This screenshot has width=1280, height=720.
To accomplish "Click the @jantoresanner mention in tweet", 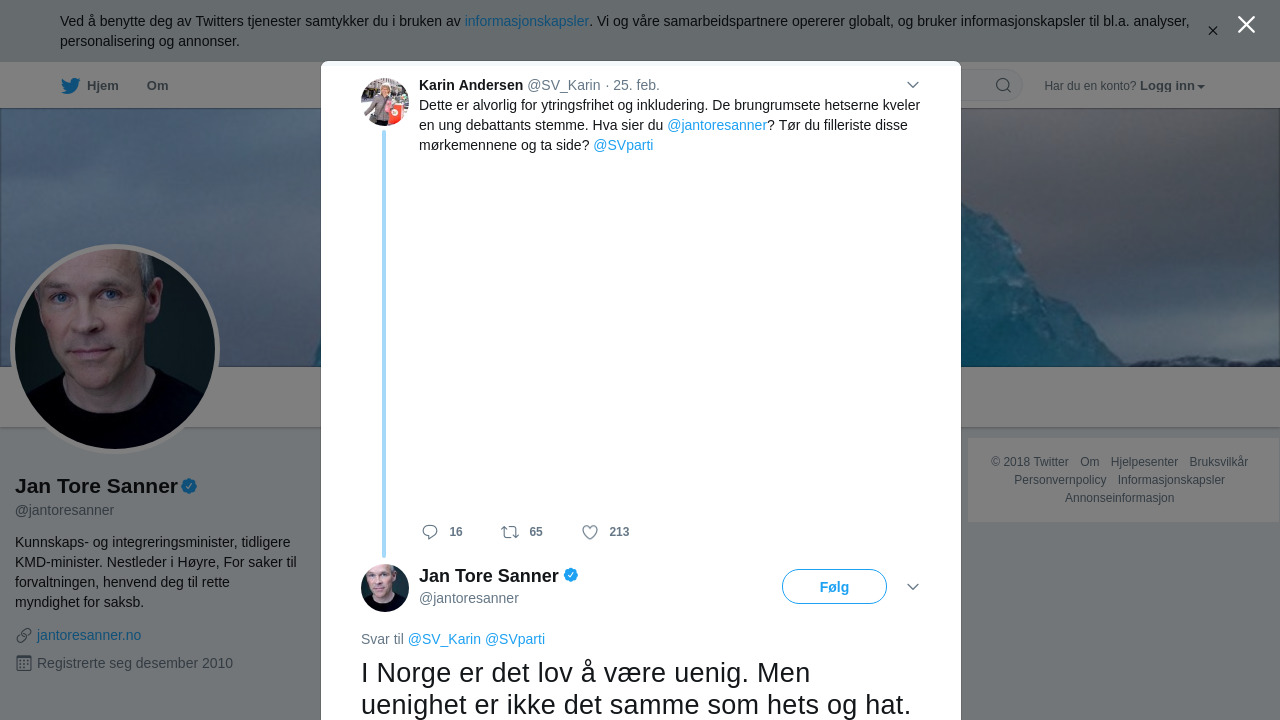I will (717, 125).
